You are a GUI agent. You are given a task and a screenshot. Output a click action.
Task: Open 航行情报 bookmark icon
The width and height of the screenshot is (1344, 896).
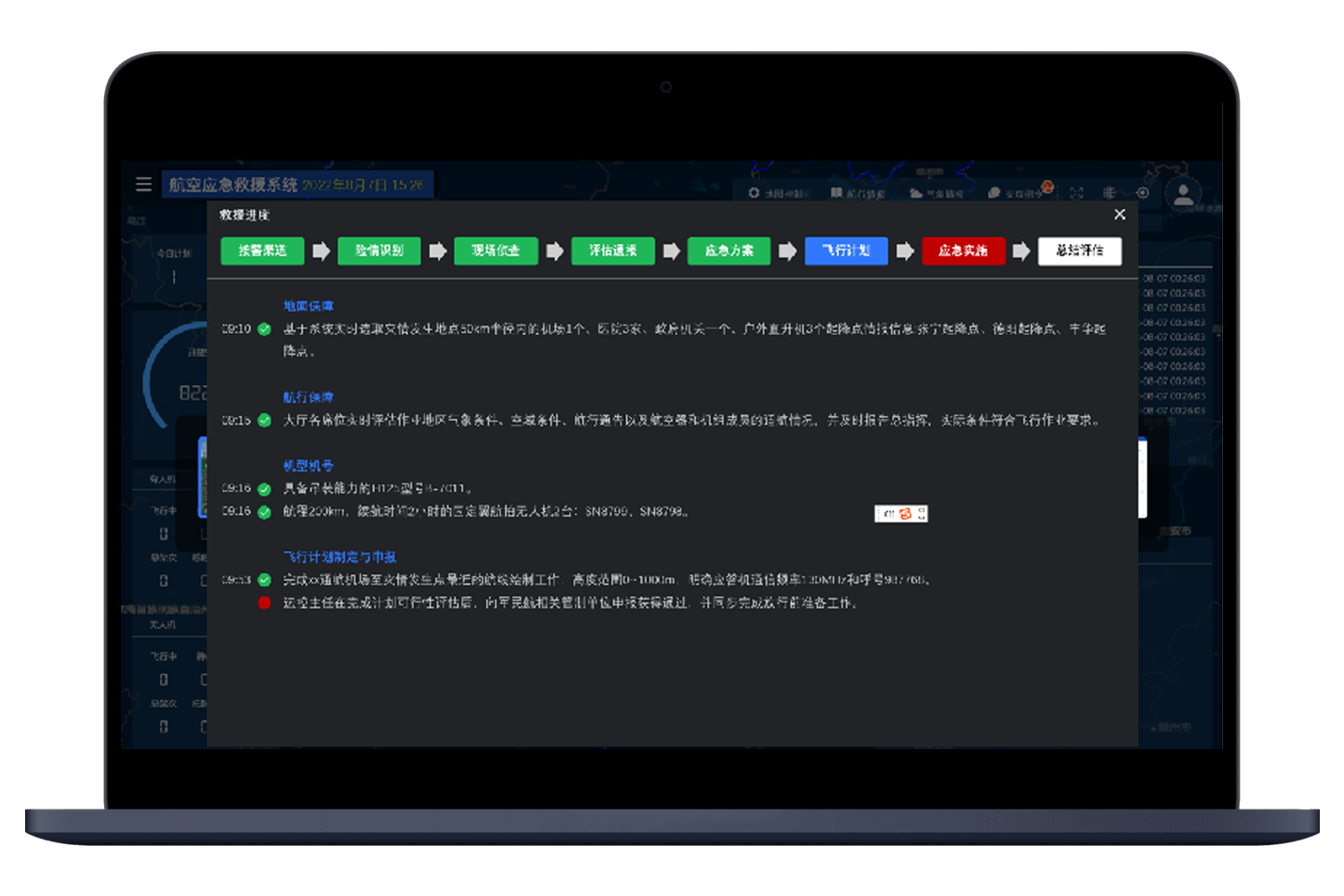pos(836,194)
